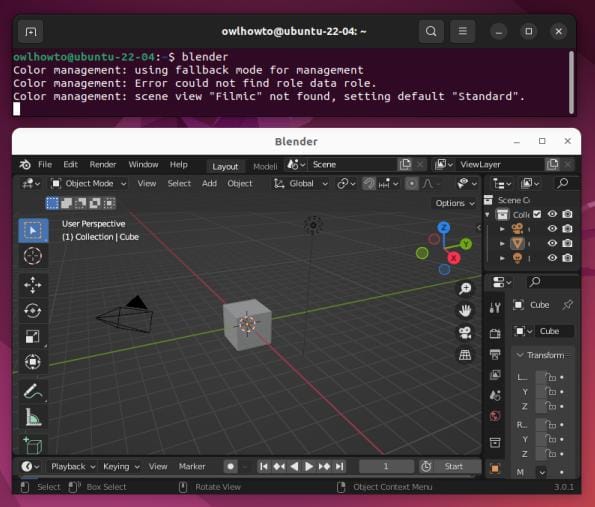Select the Annotate pencil tool
Image resolution: width=595 pixels, height=507 pixels.
click(x=33, y=391)
